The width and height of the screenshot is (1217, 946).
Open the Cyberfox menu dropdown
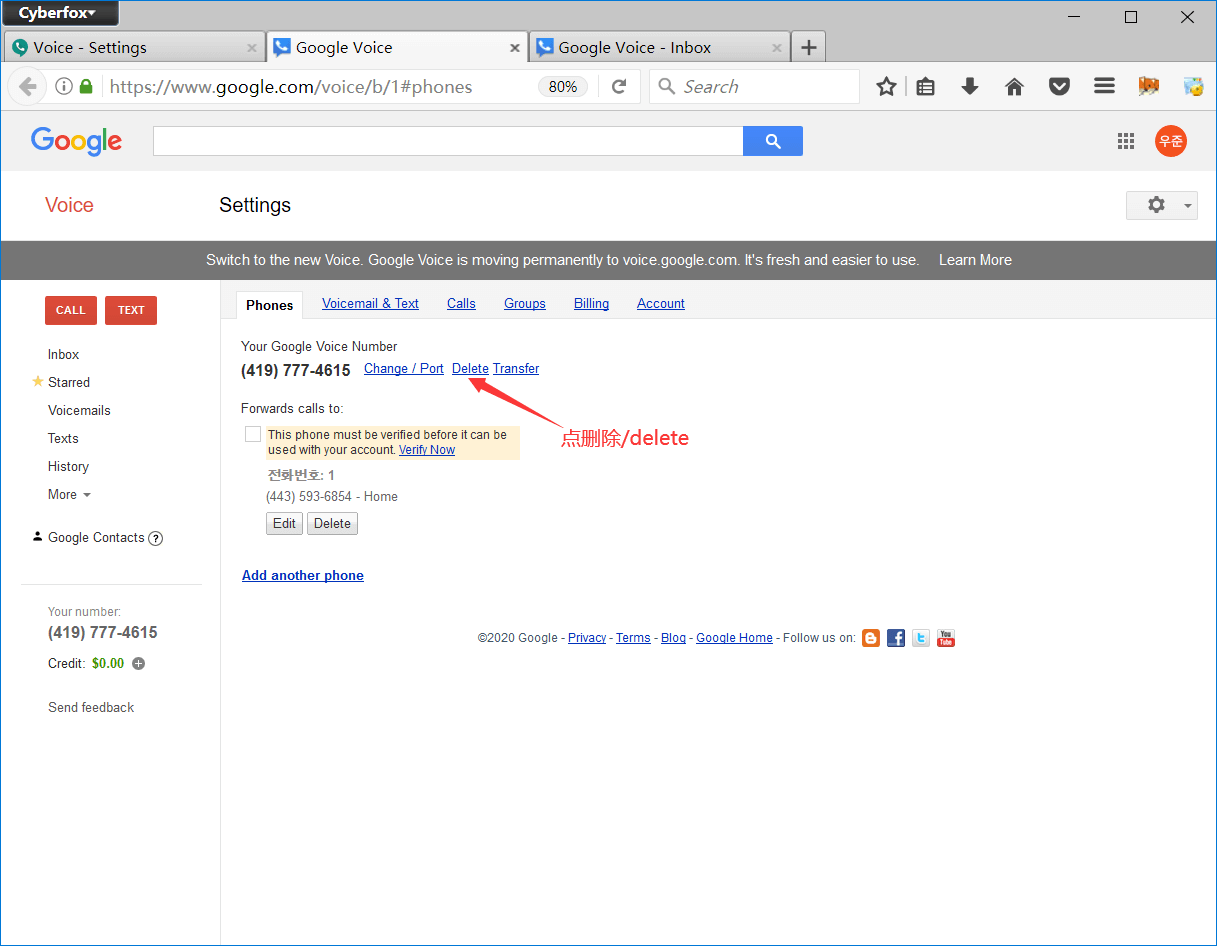pyautogui.click(x=60, y=13)
